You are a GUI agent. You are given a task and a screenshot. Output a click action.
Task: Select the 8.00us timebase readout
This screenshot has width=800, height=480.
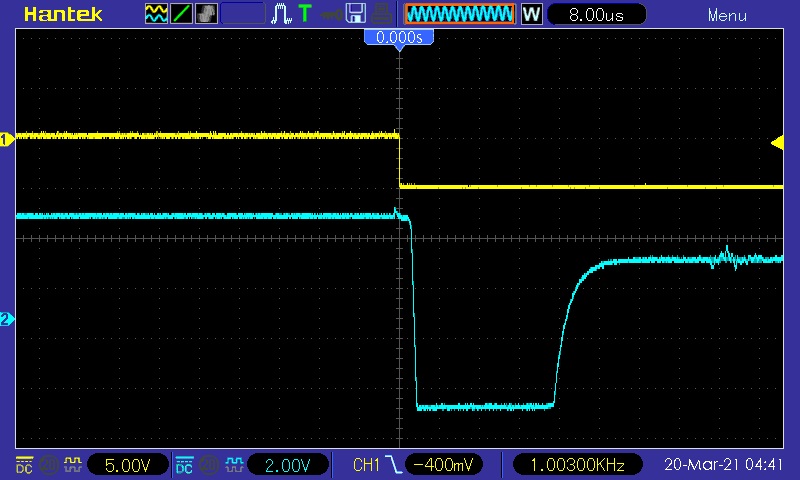[x=596, y=14]
